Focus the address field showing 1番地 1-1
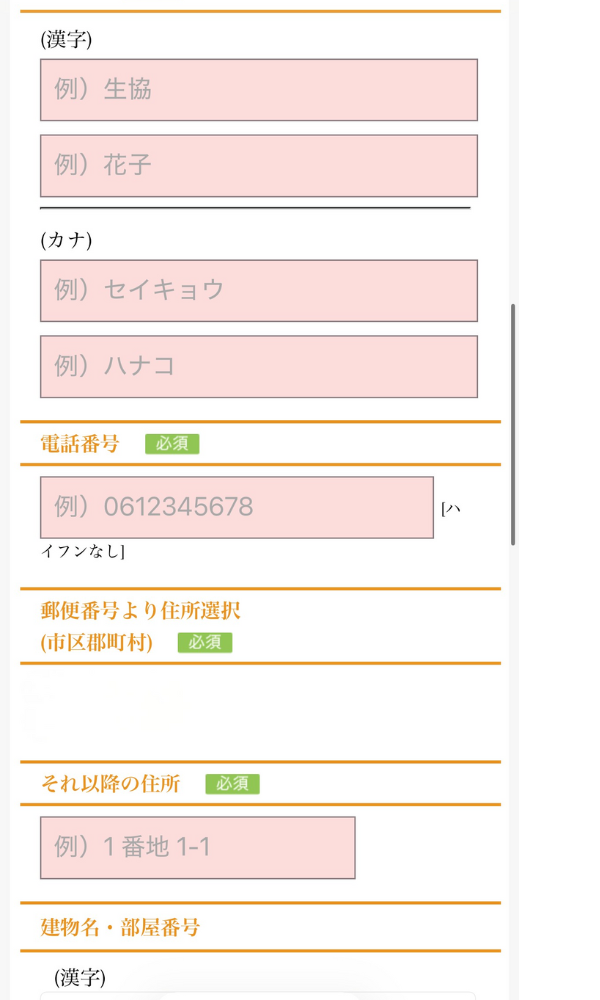Image resolution: width=600 pixels, height=1000 pixels. [x=197, y=848]
